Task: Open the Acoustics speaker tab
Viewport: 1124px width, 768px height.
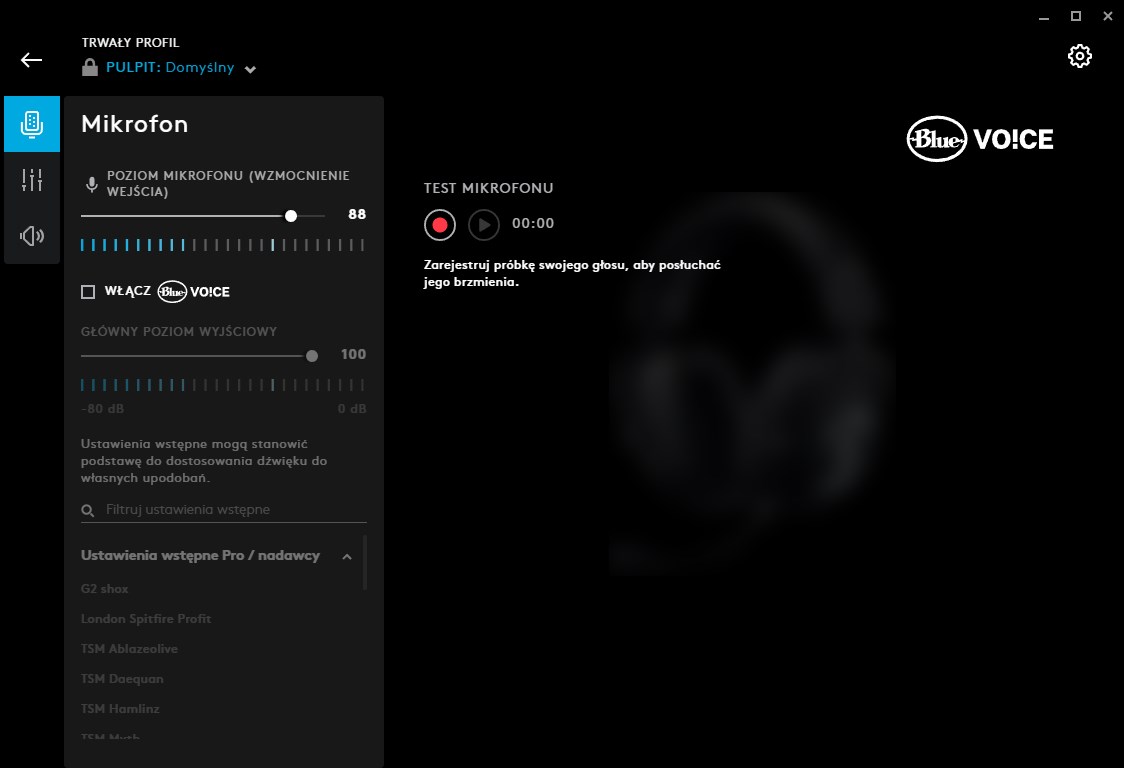Action: coord(32,236)
